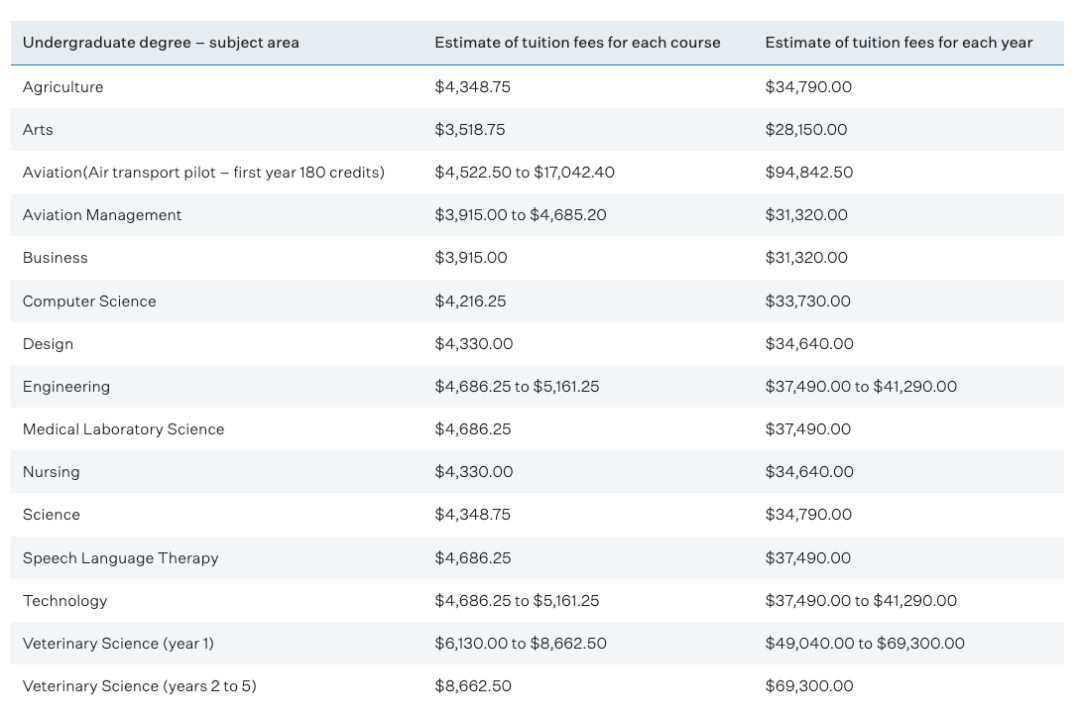Image resolution: width=1080 pixels, height=723 pixels.
Task: Click the Aviation Management row label
Action: pyautogui.click(x=102, y=215)
